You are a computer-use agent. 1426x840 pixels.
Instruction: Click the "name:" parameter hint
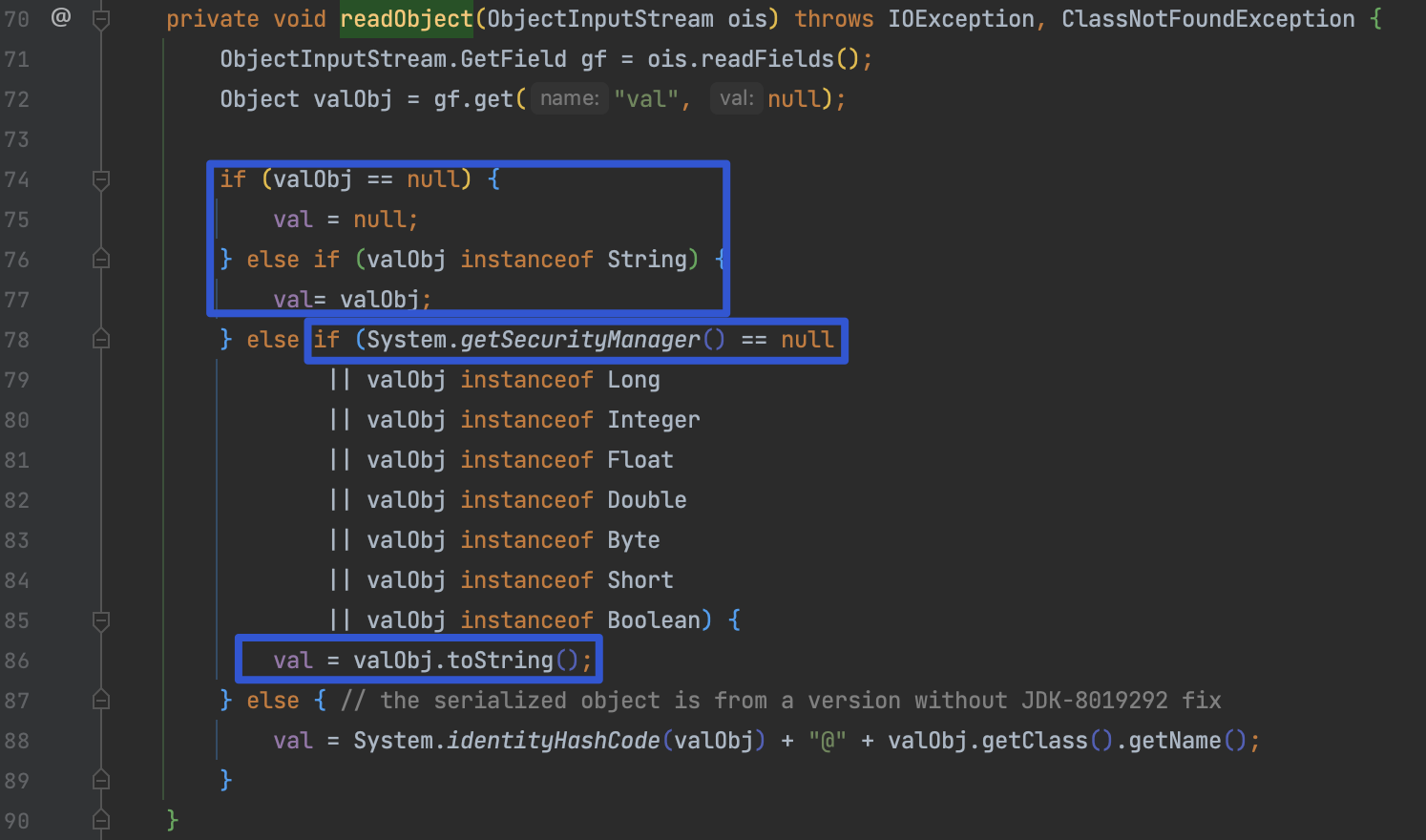[x=570, y=98]
